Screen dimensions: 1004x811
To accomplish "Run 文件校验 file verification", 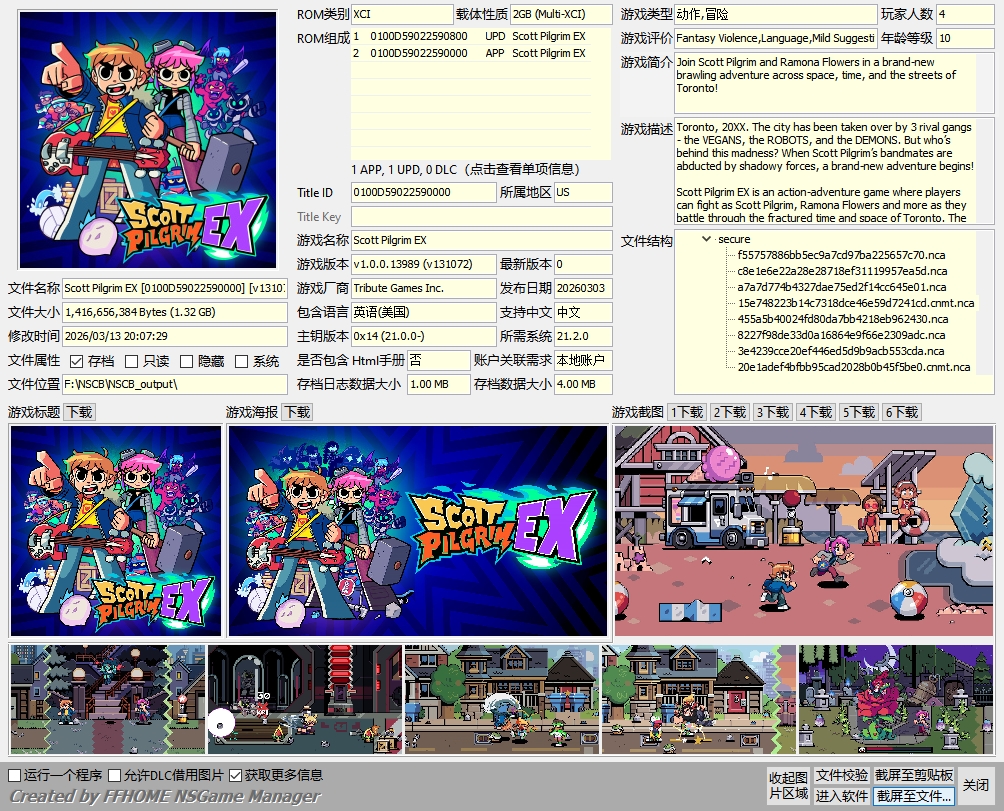I will click(841, 775).
